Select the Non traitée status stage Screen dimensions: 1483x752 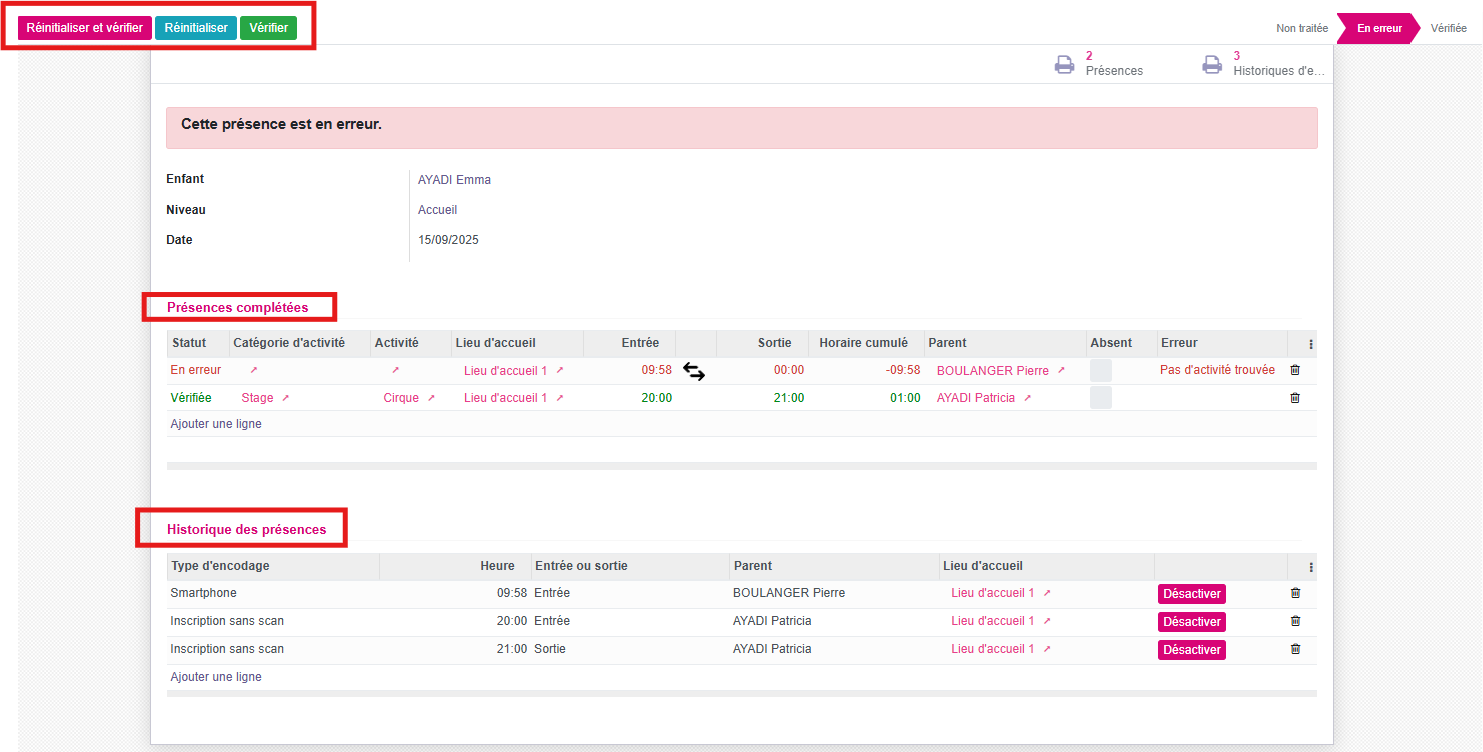1301,28
